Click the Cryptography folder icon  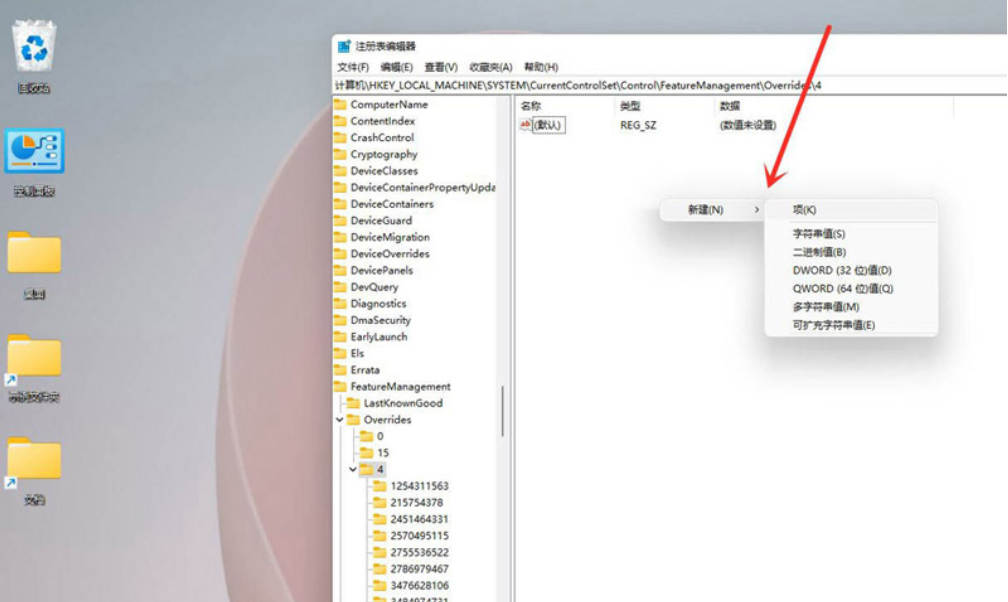(x=340, y=155)
